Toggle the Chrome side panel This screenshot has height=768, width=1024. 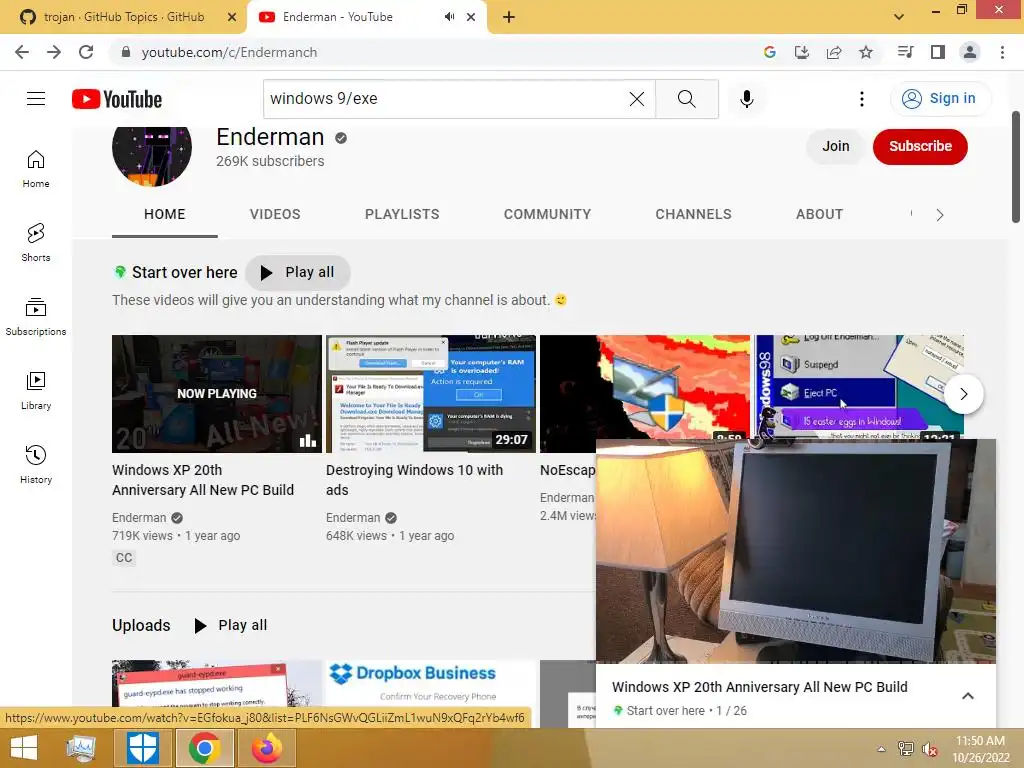(x=938, y=52)
